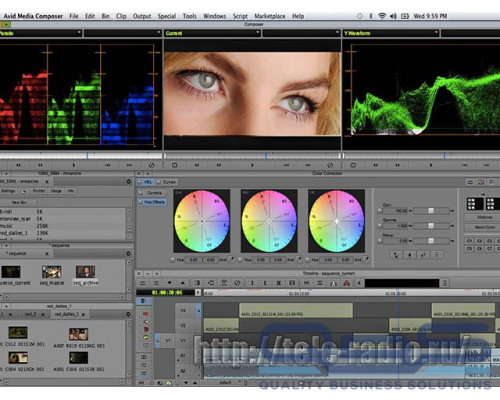Open the RGB Parade scope dropdown
Viewport: 500px width, 400px height.
coord(40,33)
